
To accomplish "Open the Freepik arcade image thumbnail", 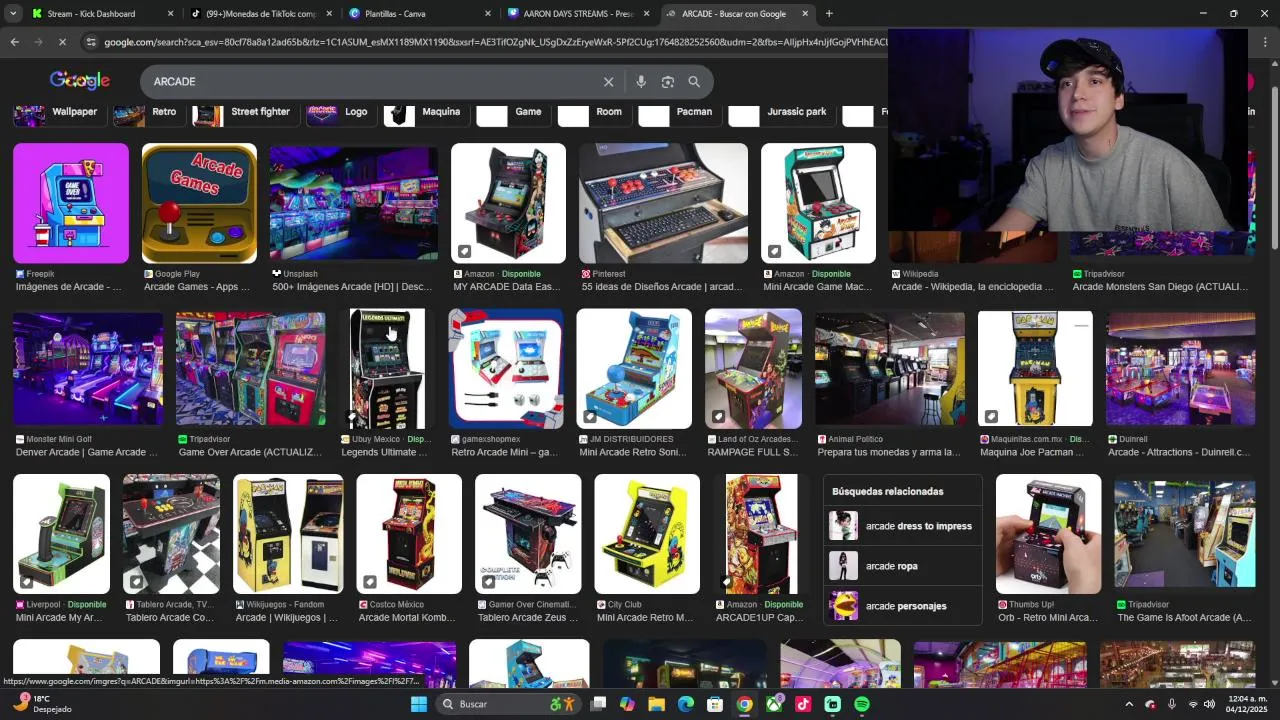I will point(71,203).
